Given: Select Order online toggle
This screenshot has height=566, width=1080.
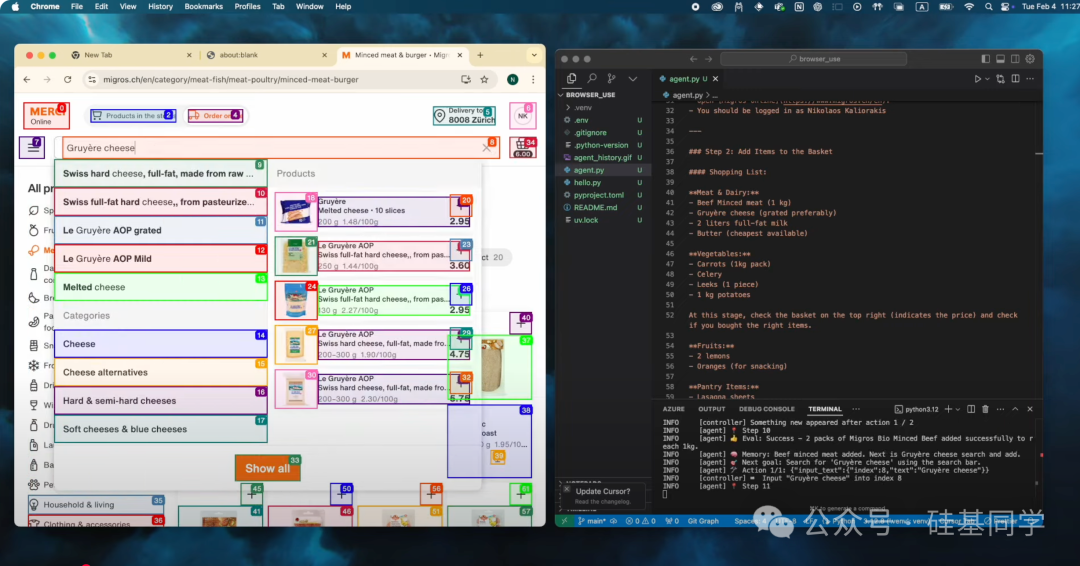Looking at the screenshot, I should (215, 116).
